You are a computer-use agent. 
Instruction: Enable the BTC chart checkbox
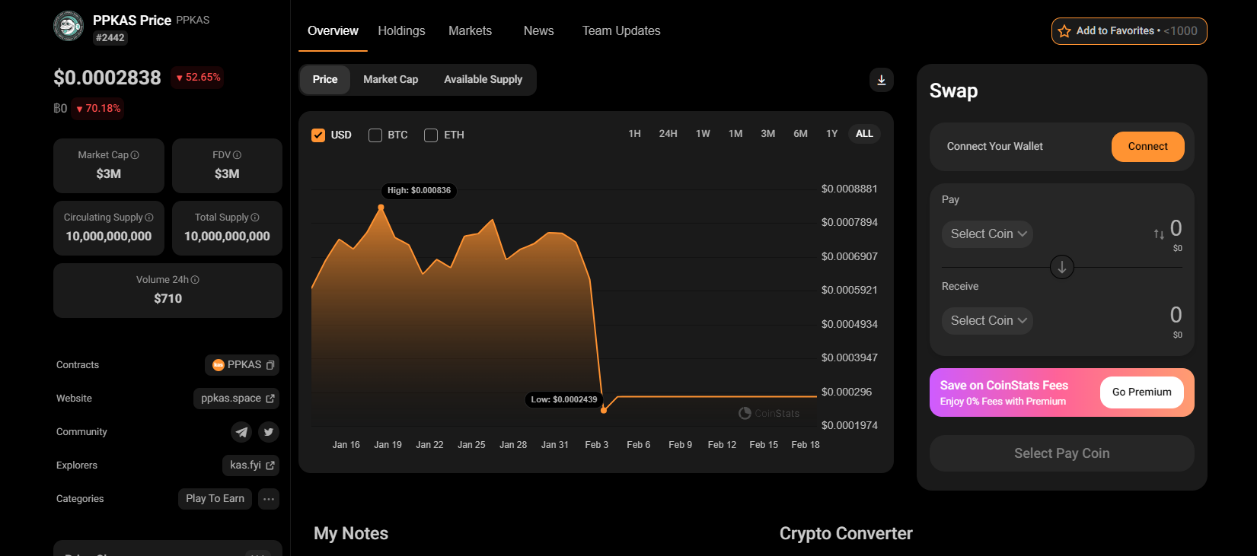(375, 135)
